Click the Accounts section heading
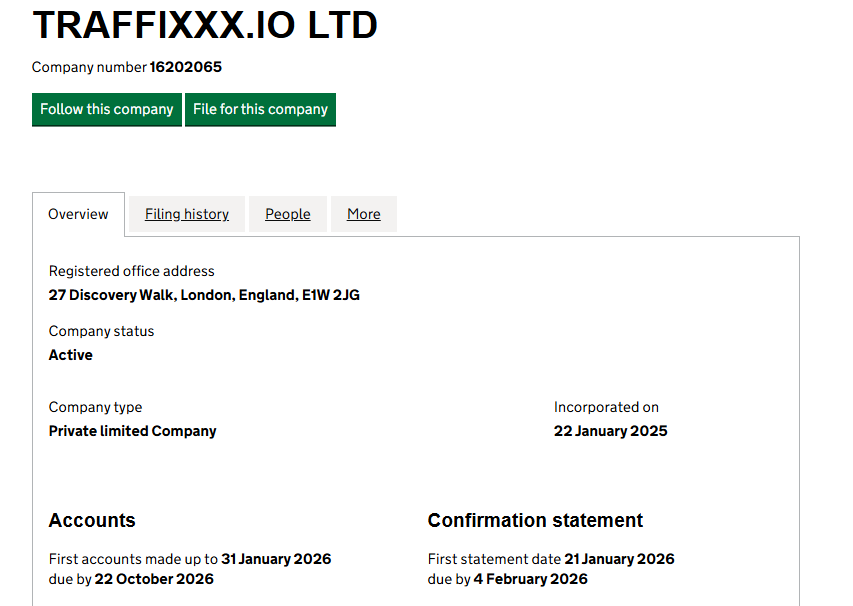Screen dimensions: 853x606 (92, 520)
